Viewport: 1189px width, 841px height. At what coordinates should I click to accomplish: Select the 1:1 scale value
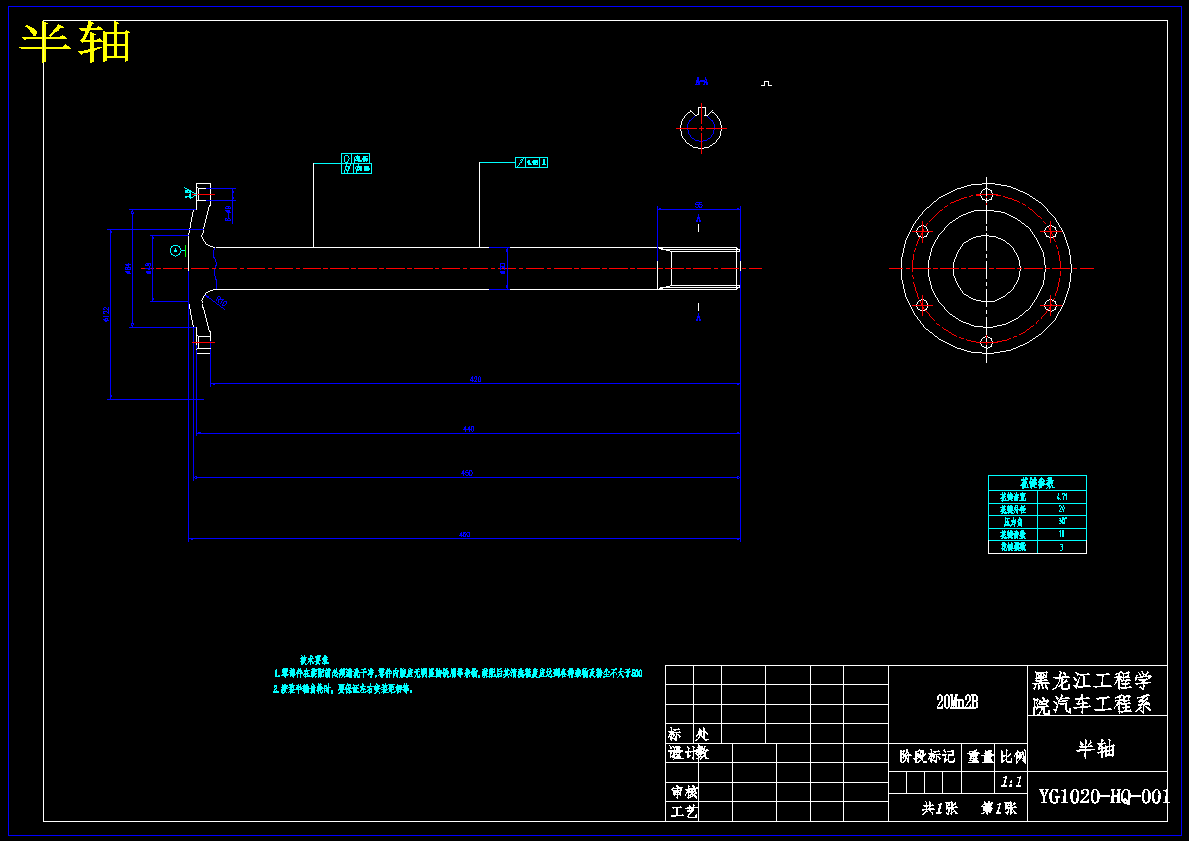pos(1011,782)
